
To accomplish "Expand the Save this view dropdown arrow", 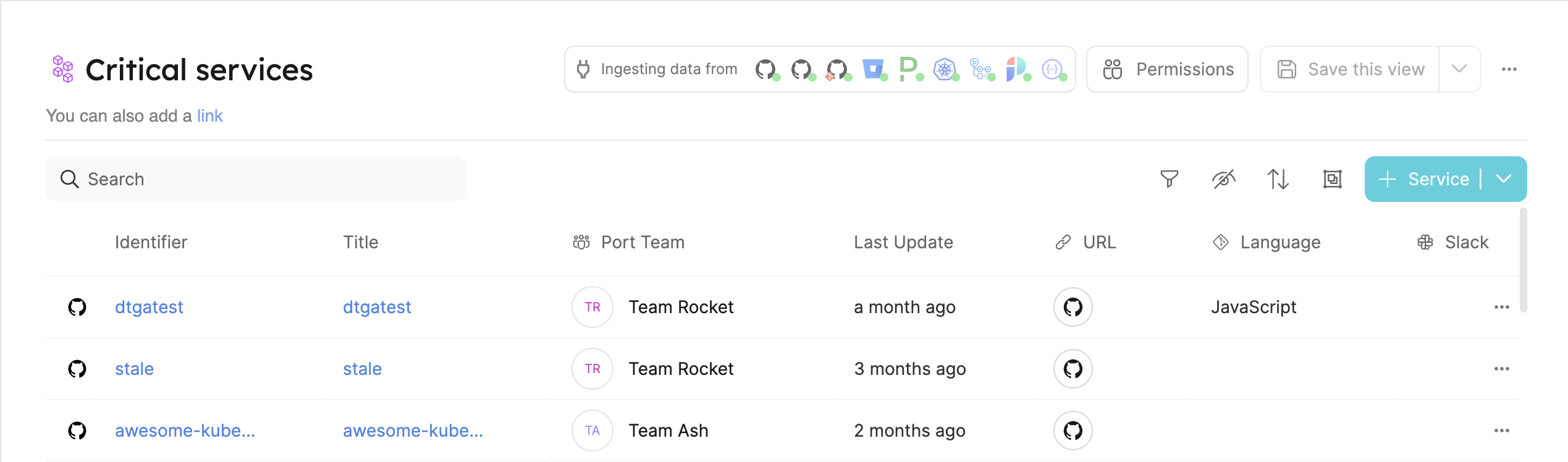I will 1459,69.
